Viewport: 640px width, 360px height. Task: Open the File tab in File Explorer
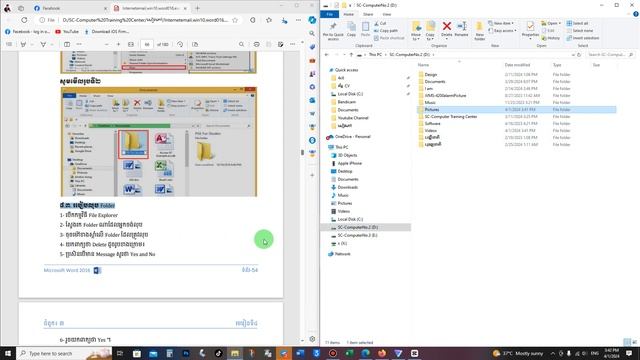(x=329, y=14)
